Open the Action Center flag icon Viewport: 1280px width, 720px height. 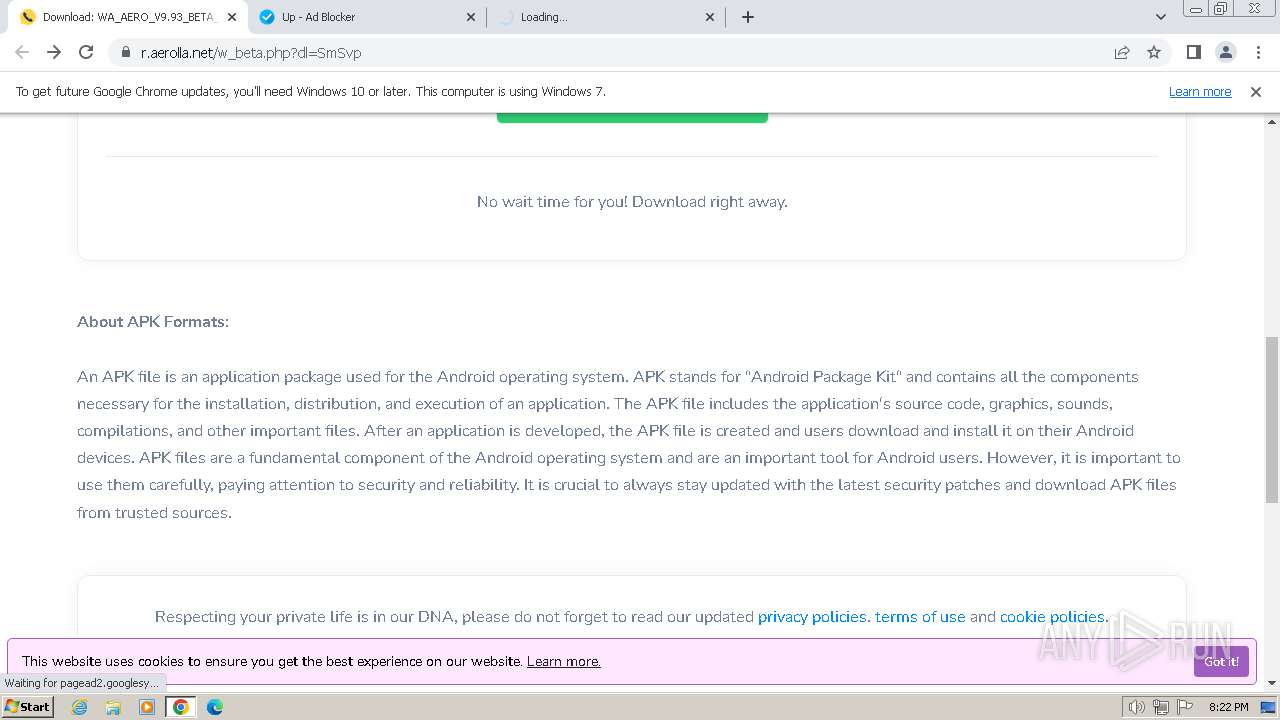coord(1185,707)
